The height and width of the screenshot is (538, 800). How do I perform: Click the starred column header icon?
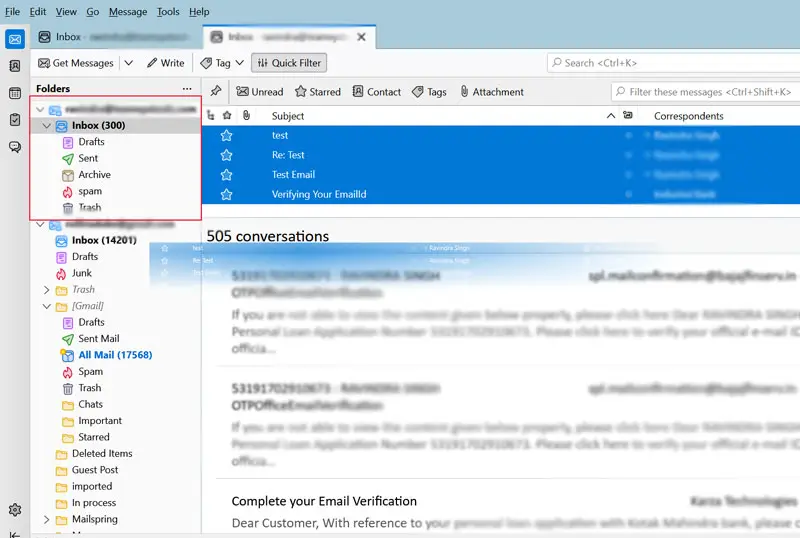click(x=227, y=116)
